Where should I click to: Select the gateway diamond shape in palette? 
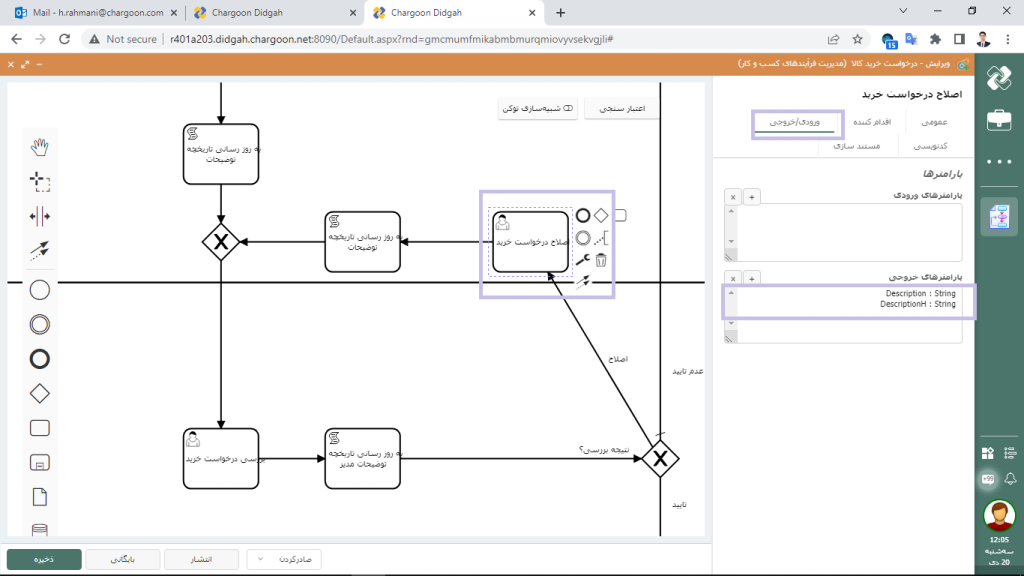(40, 393)
